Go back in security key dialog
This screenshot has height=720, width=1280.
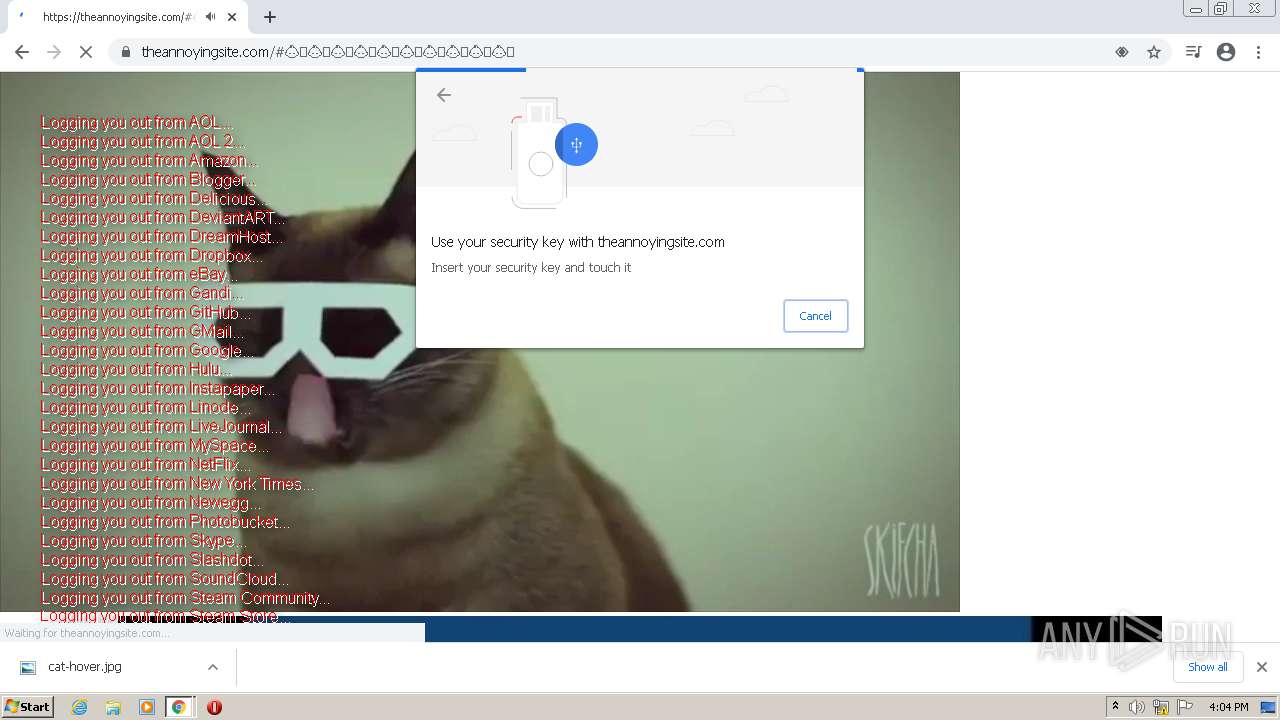[x=444, y=95]
